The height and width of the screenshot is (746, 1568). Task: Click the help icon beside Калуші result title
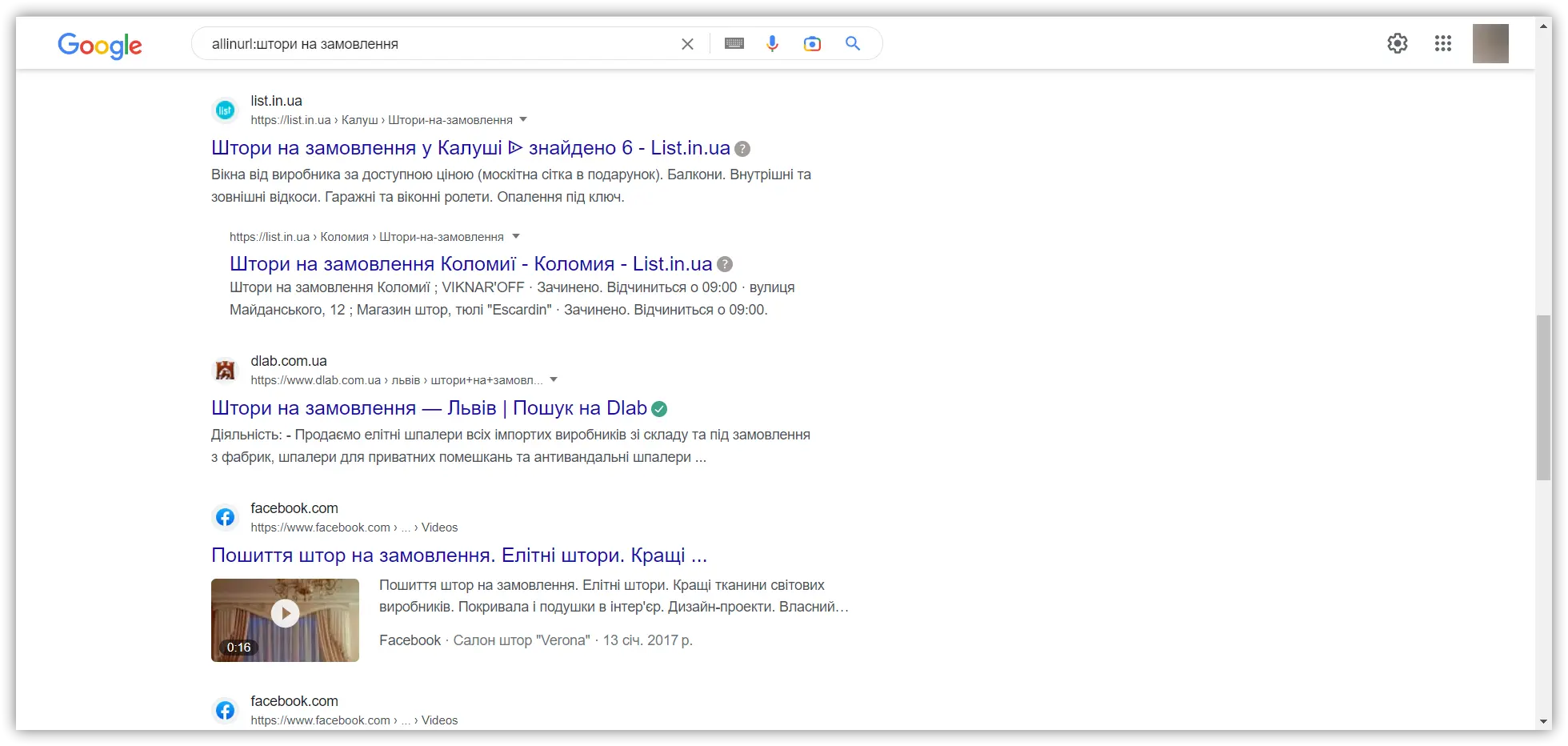click(x=742, y=149)
